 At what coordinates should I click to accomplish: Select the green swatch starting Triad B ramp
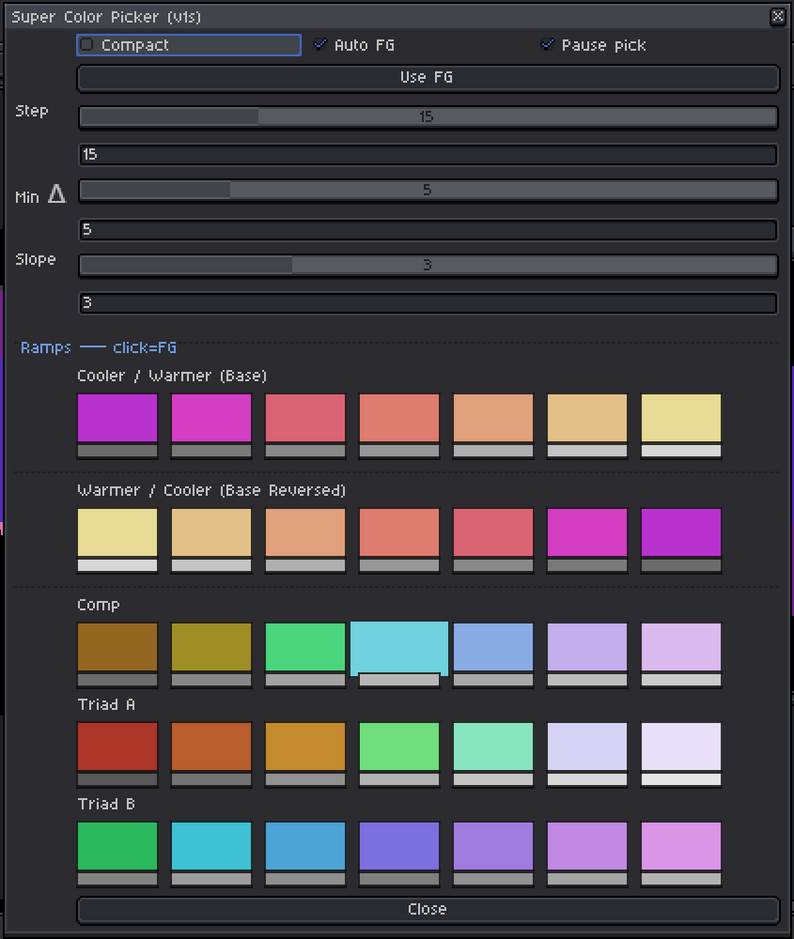[x=117, y=843]
